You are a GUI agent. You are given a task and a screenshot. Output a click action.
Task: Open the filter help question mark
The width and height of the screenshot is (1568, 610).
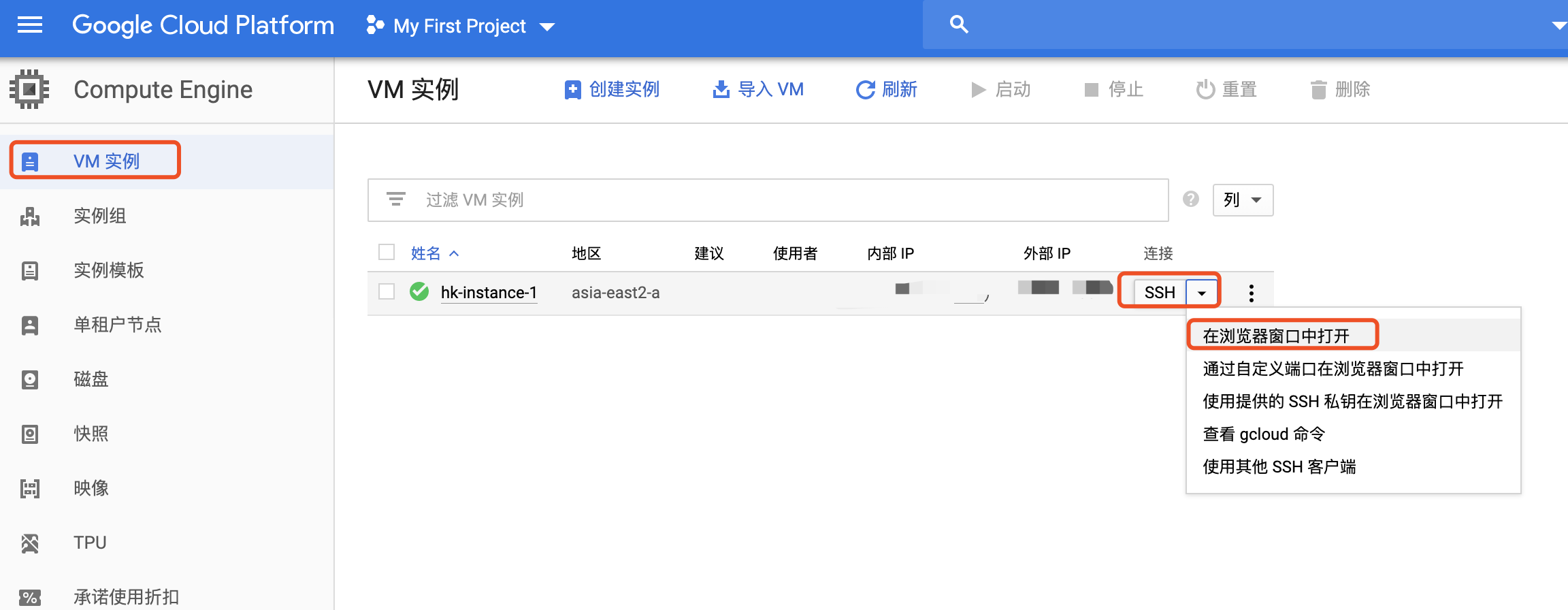1191,199
